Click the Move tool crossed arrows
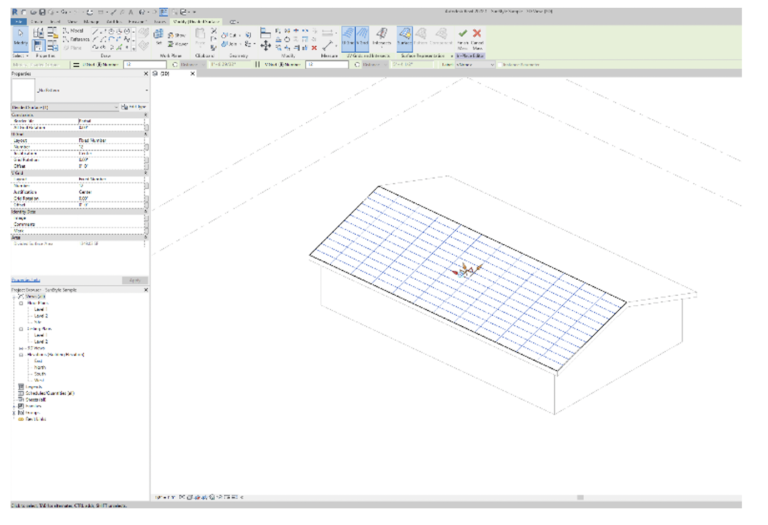The height and width of the screenshot is (525, 768). [265, 46]
